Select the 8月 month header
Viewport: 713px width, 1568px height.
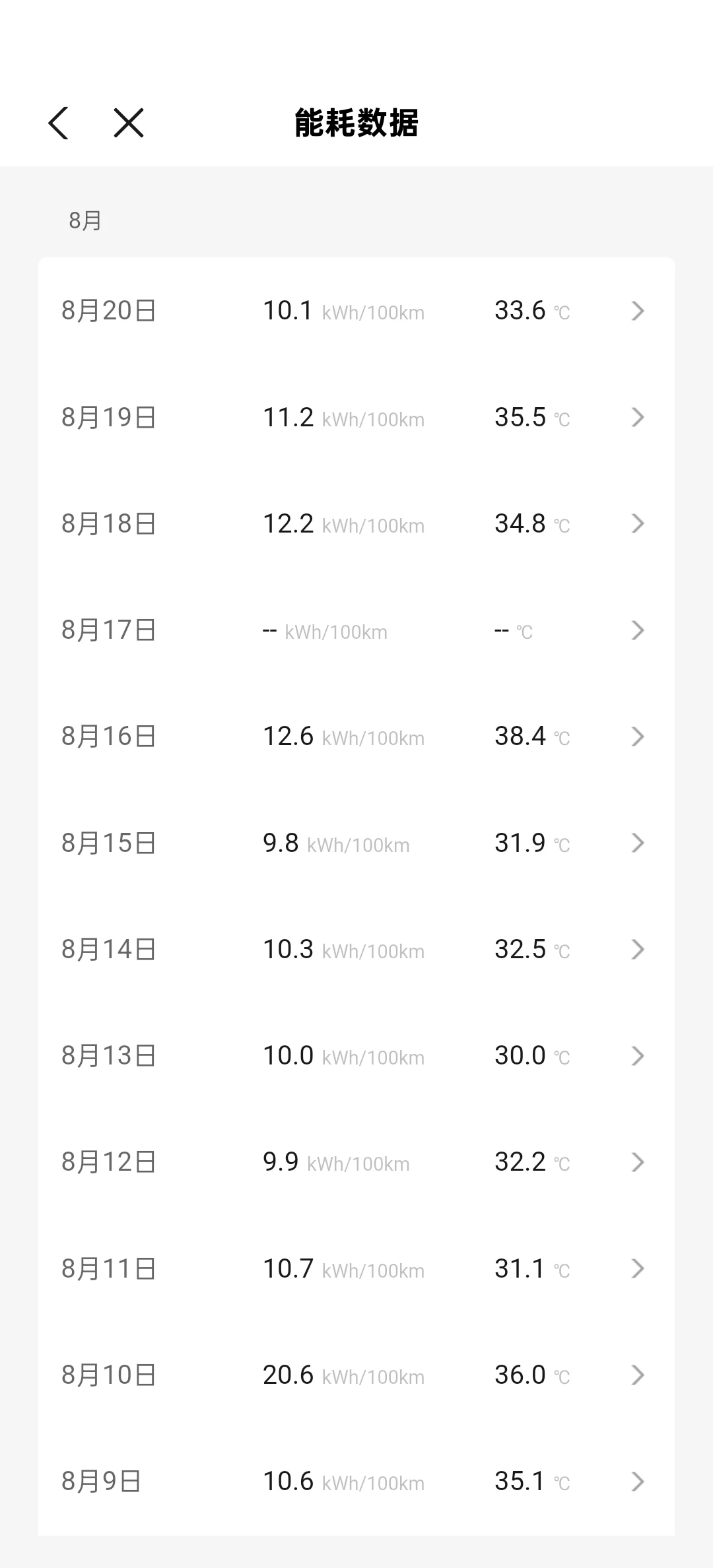85,220
